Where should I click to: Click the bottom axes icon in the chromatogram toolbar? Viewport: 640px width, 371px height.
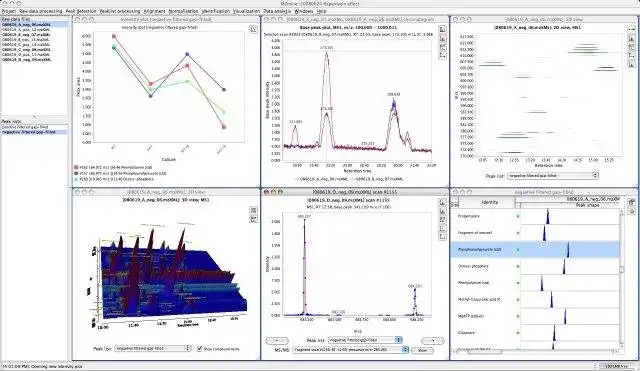tap(442, 56)
